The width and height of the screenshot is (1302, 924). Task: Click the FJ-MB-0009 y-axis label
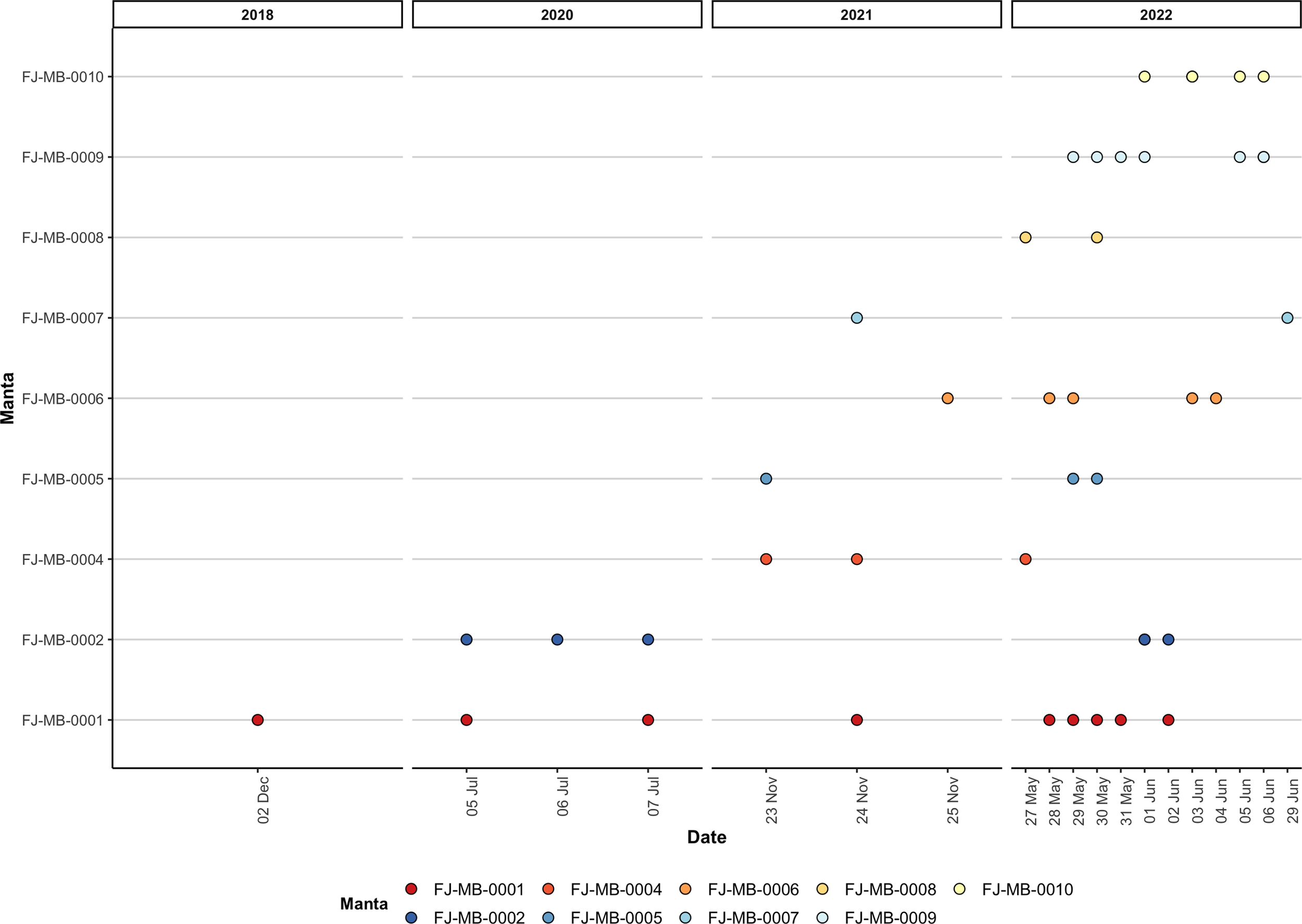(62, 157)
